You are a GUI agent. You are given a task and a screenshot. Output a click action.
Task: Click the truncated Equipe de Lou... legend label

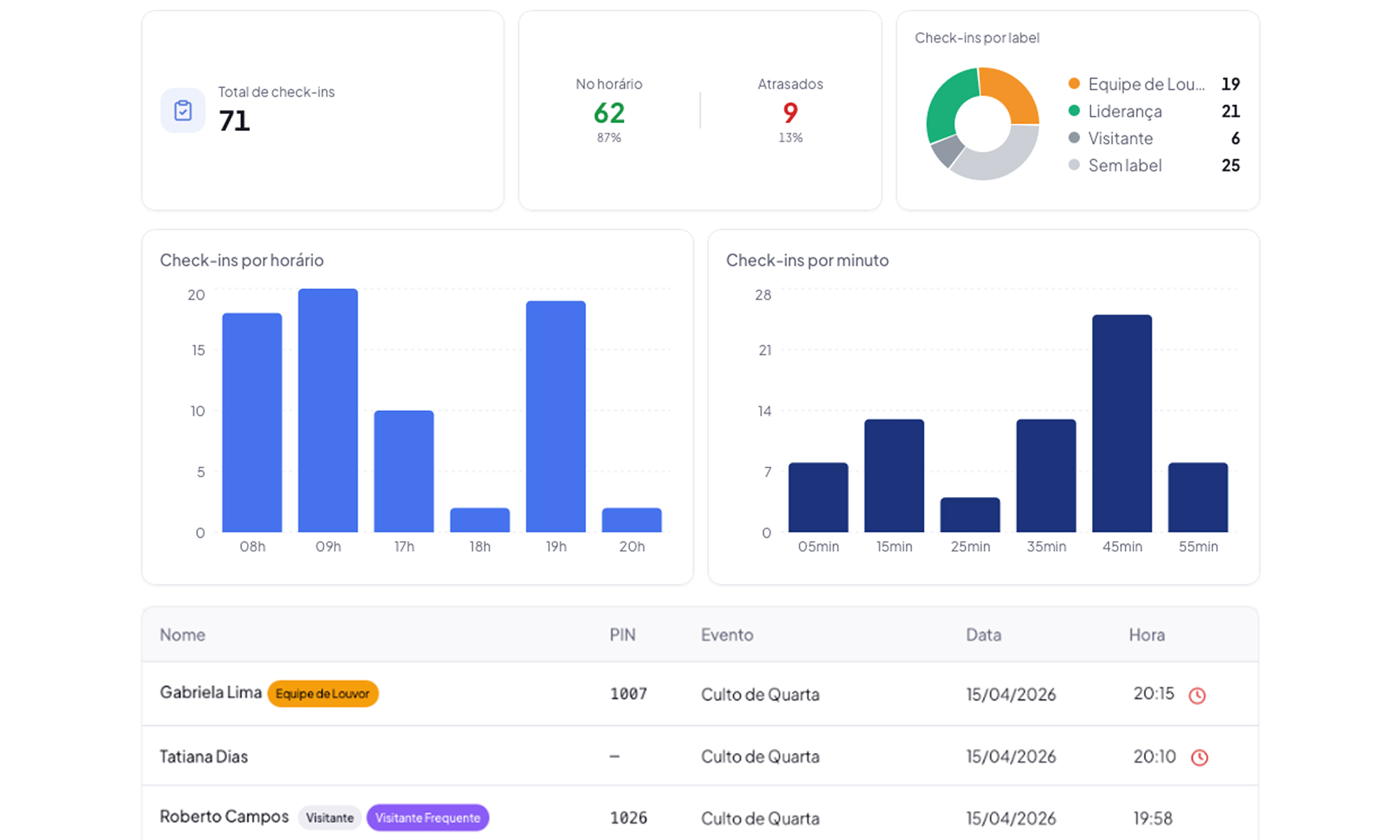tap(1147, 84)
